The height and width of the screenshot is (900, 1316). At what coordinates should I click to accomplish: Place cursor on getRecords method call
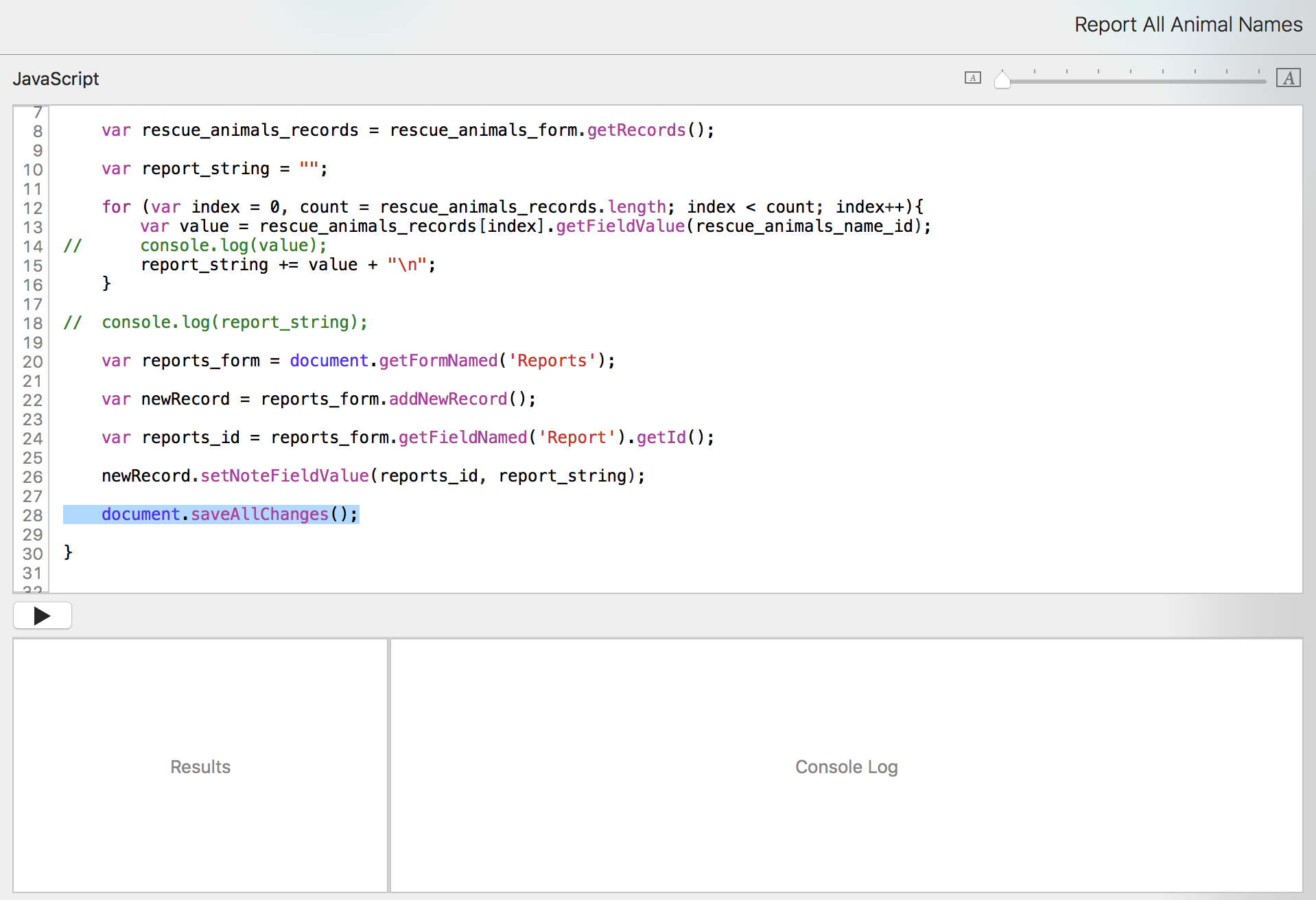click(636, 130)
